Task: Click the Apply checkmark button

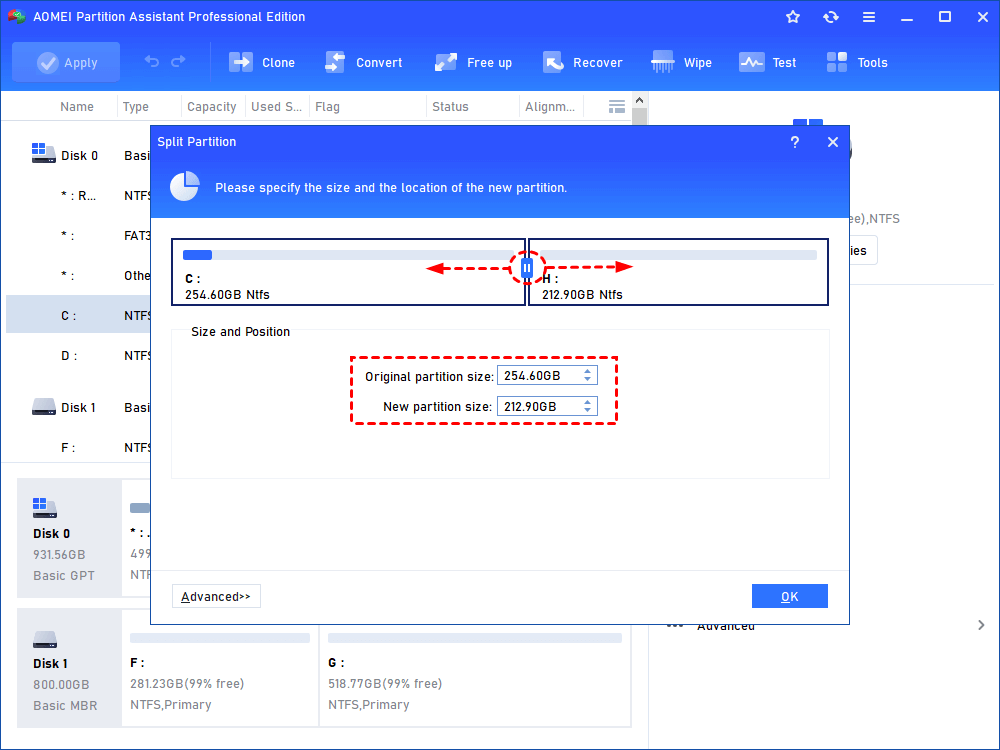Action: [x=66, y=62]
